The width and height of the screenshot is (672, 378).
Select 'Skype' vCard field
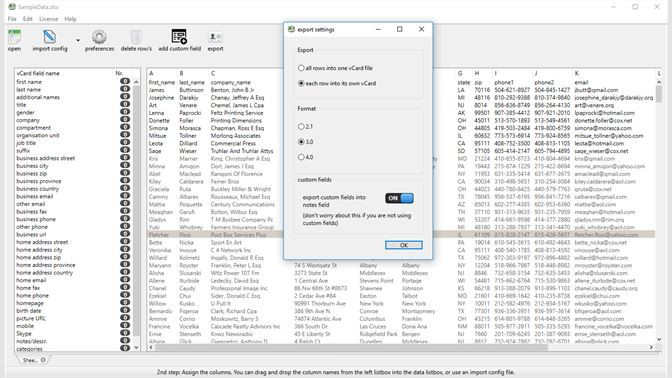tap(24, 333)
